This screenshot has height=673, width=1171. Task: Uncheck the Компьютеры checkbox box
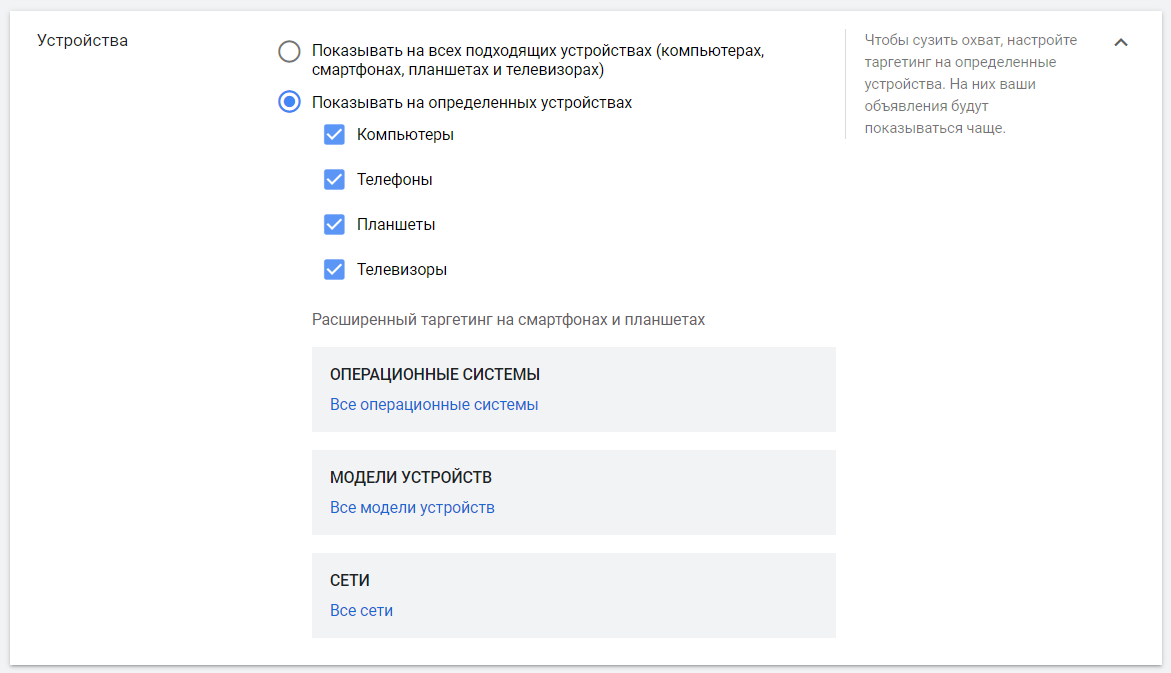point(334,134)
